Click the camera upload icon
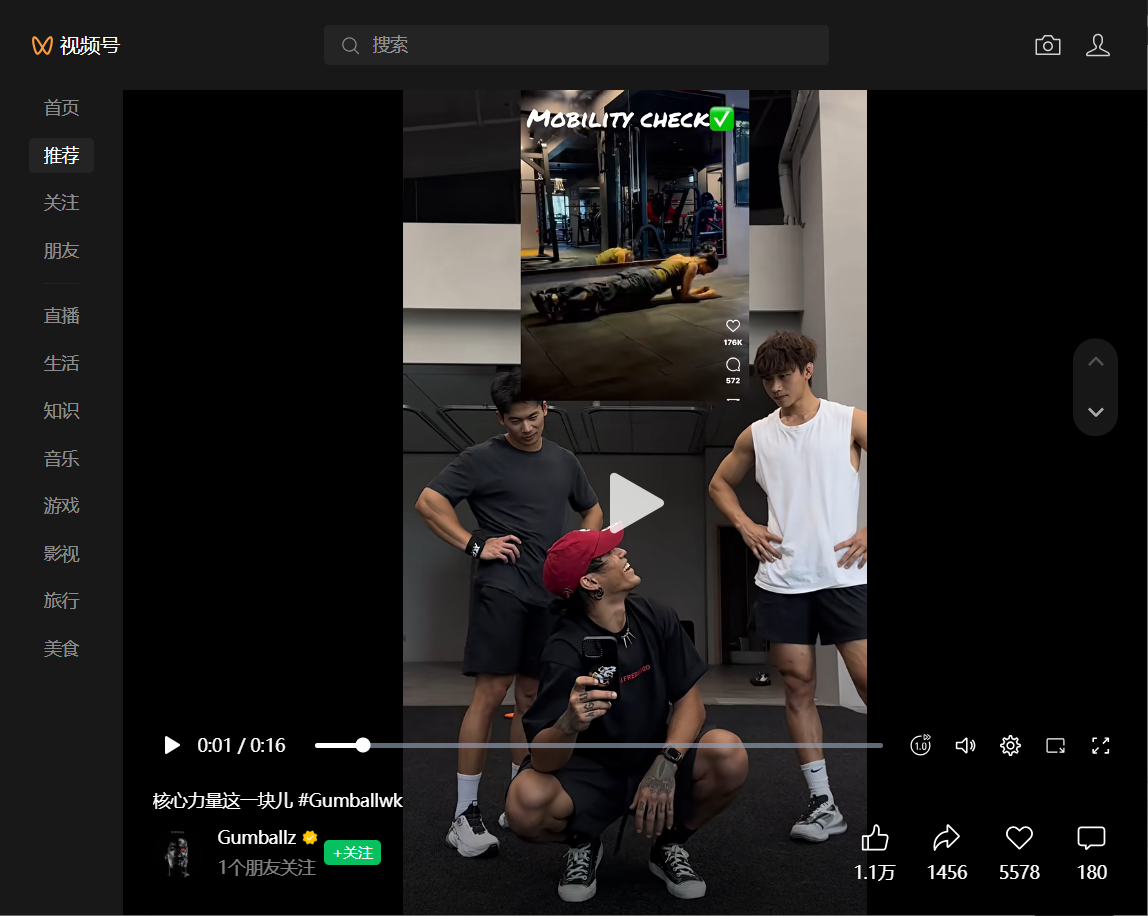 coord(1047,45)
